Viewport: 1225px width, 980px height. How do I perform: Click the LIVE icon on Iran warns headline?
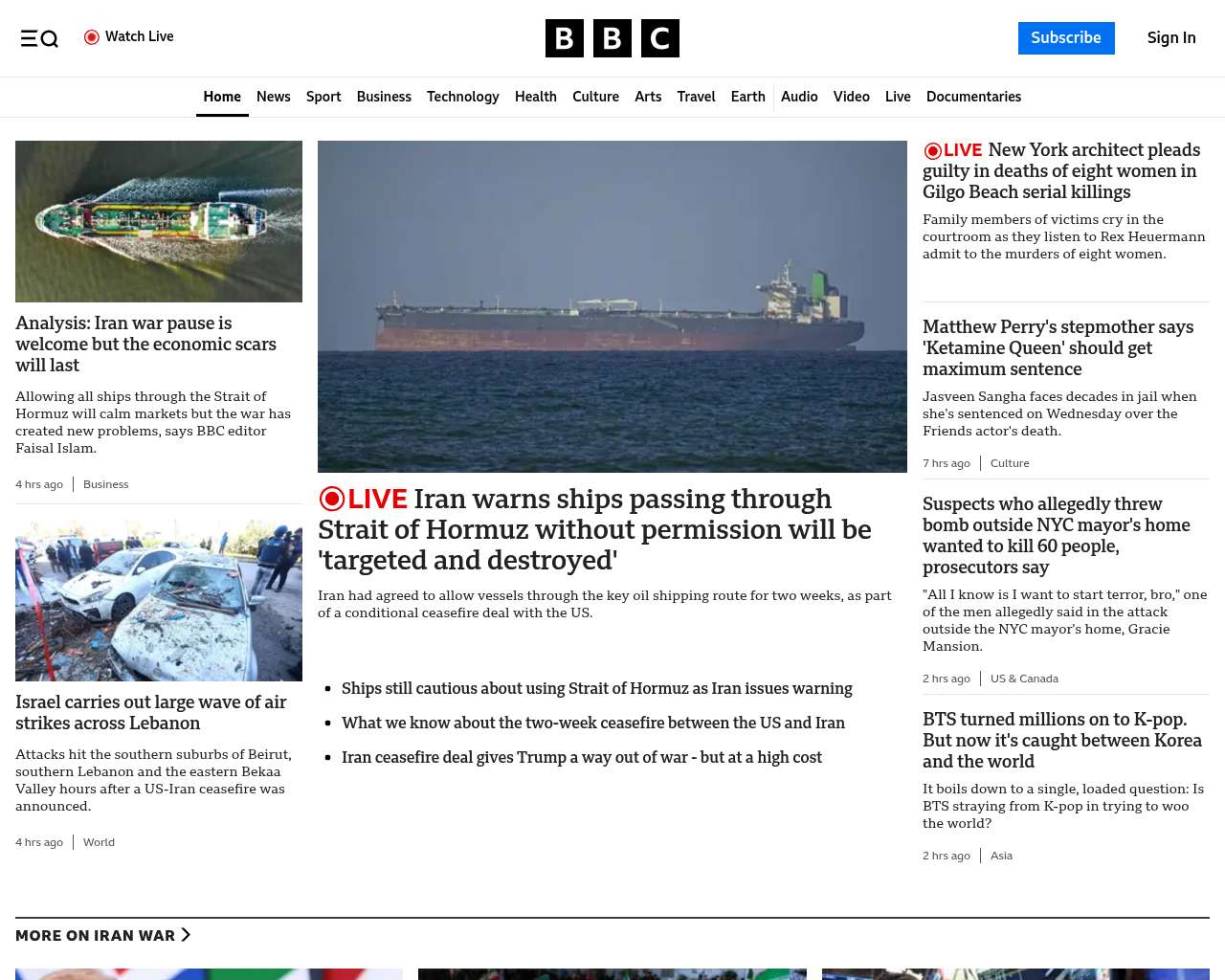click(x=364, y=499)
